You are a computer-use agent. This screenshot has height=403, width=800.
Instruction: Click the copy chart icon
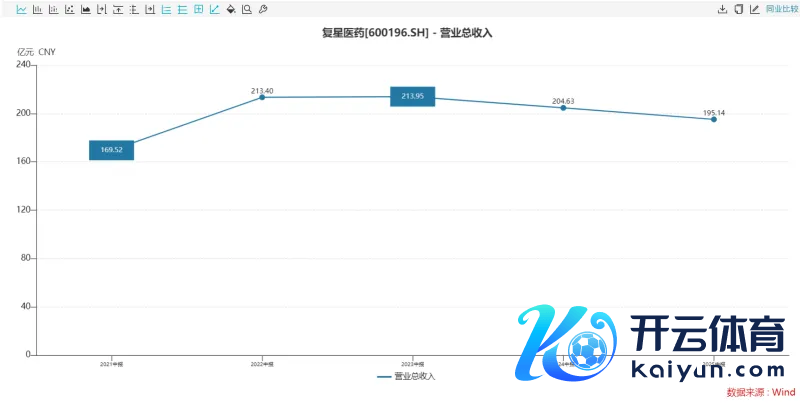pos(739,9)
